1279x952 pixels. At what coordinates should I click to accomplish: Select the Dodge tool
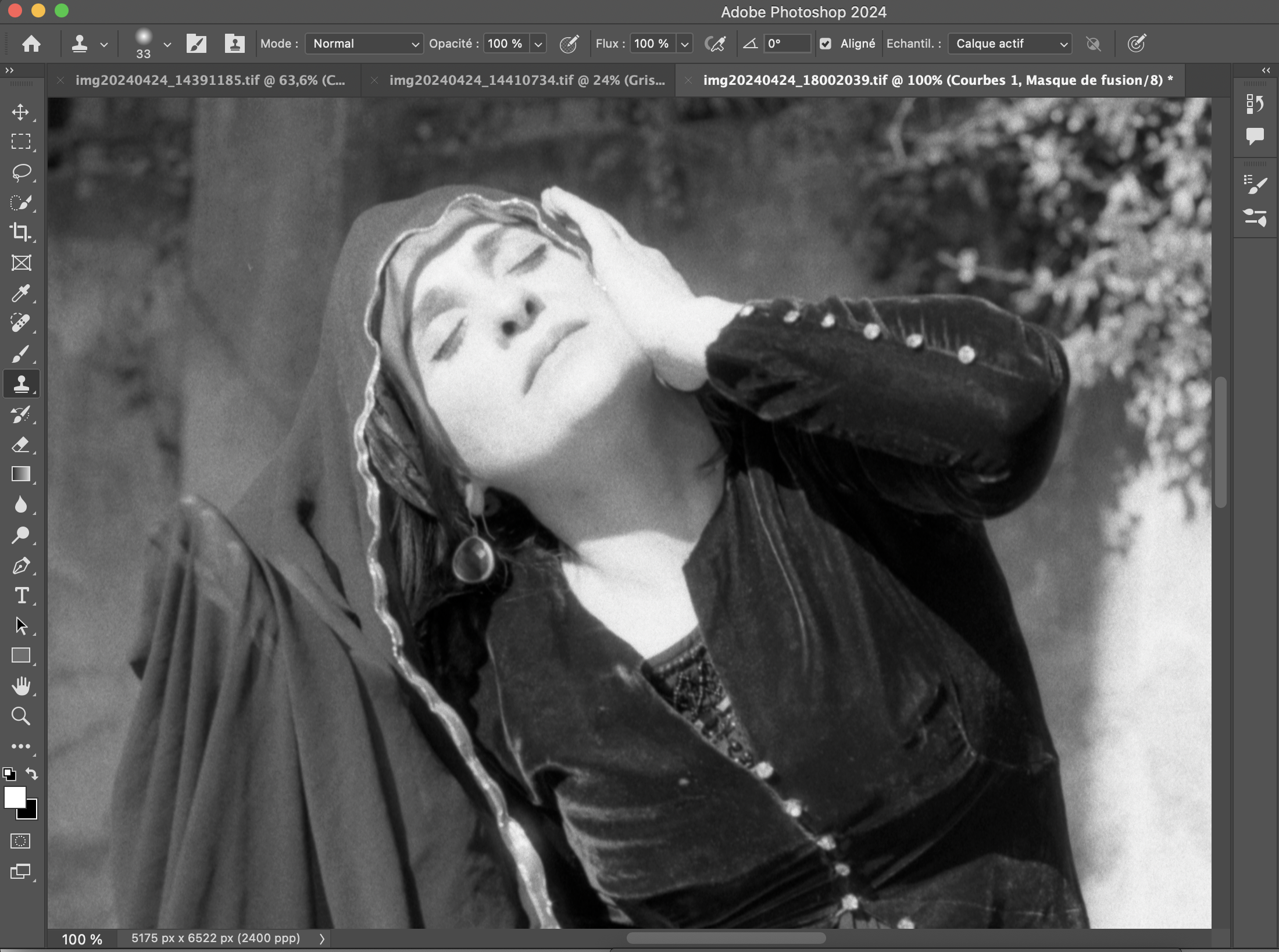(21, 535)
